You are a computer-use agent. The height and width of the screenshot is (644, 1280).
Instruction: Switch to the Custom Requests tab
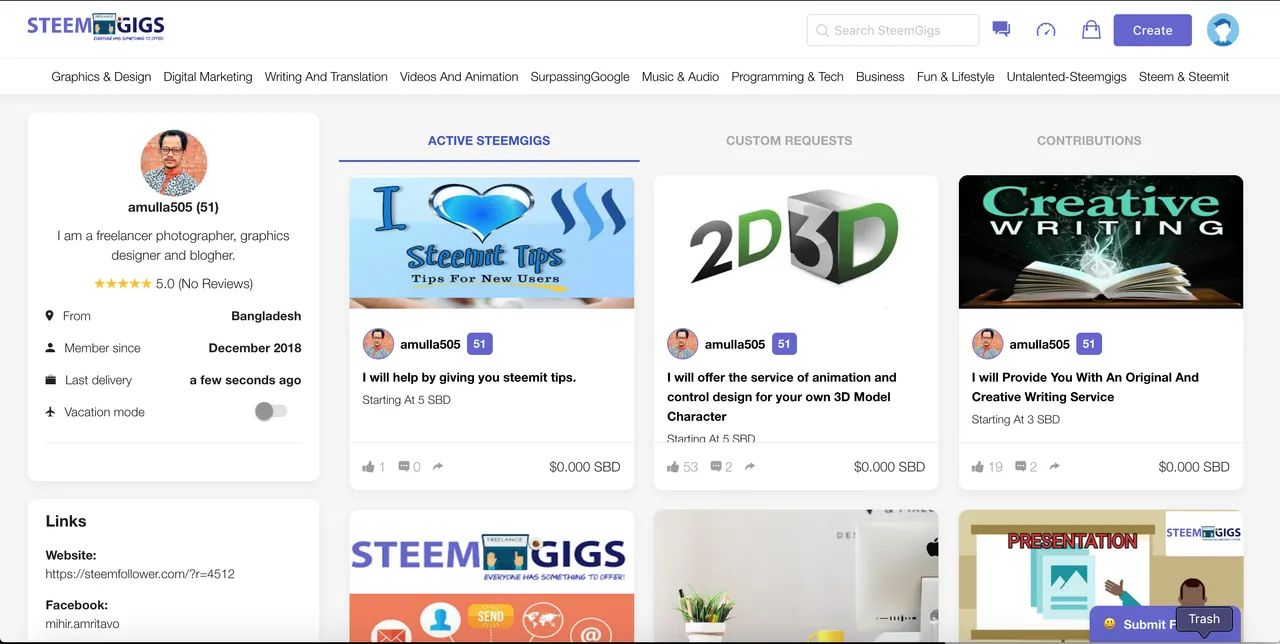click(789, 141)
